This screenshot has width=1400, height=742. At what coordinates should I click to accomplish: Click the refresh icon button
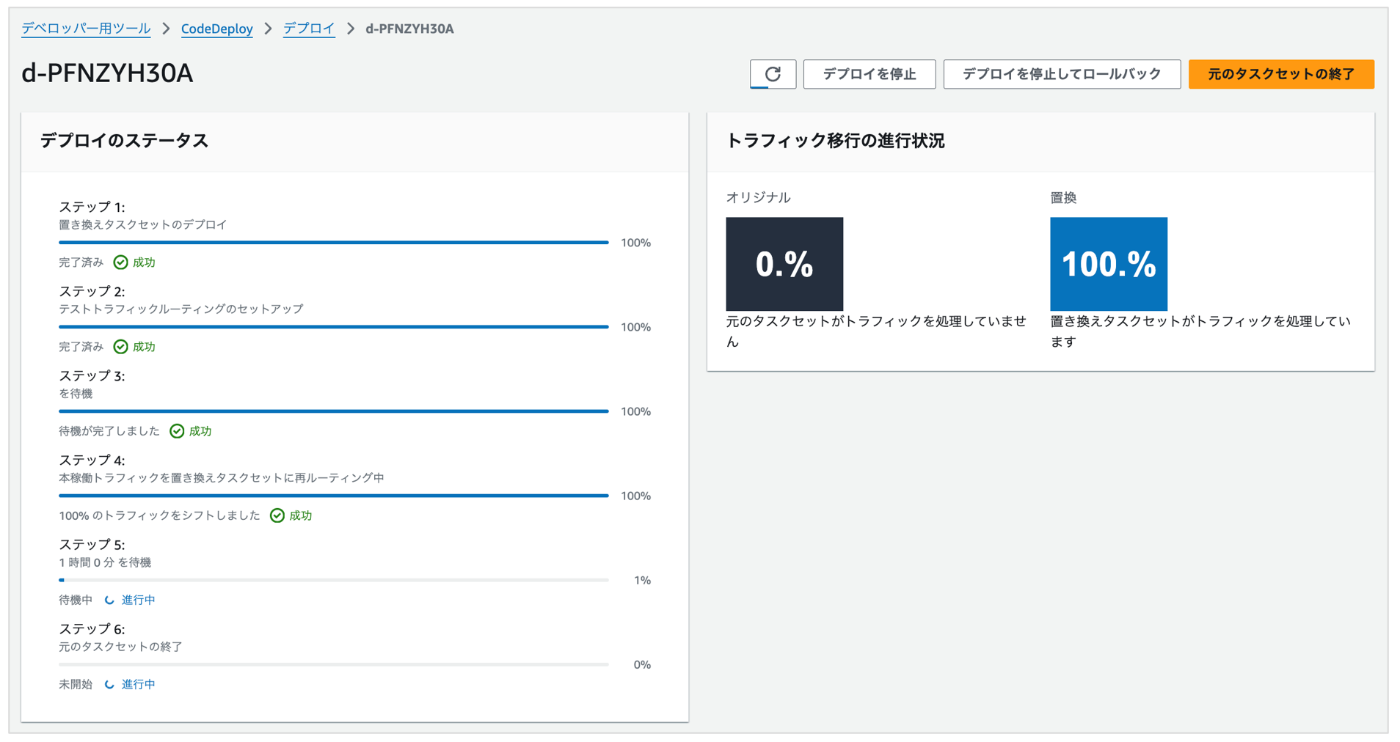point(773,74)
